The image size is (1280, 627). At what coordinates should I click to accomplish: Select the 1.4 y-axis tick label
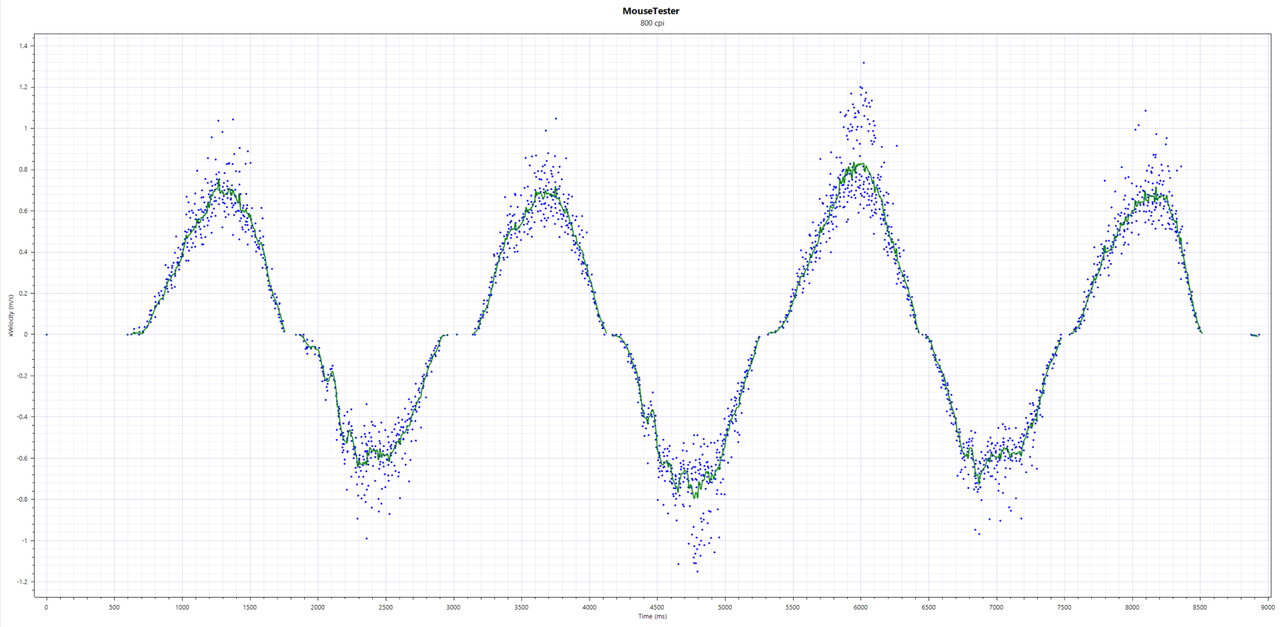(x=25, y=46)
